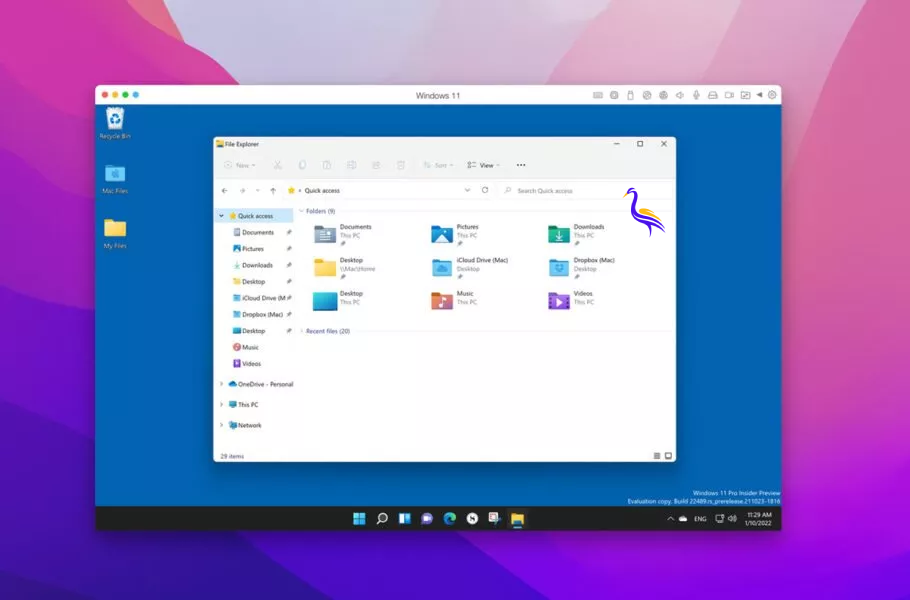Open the Parallels settings gear in the title bar
The width and height of the screenshot is (910, 600).
point(772,95)
